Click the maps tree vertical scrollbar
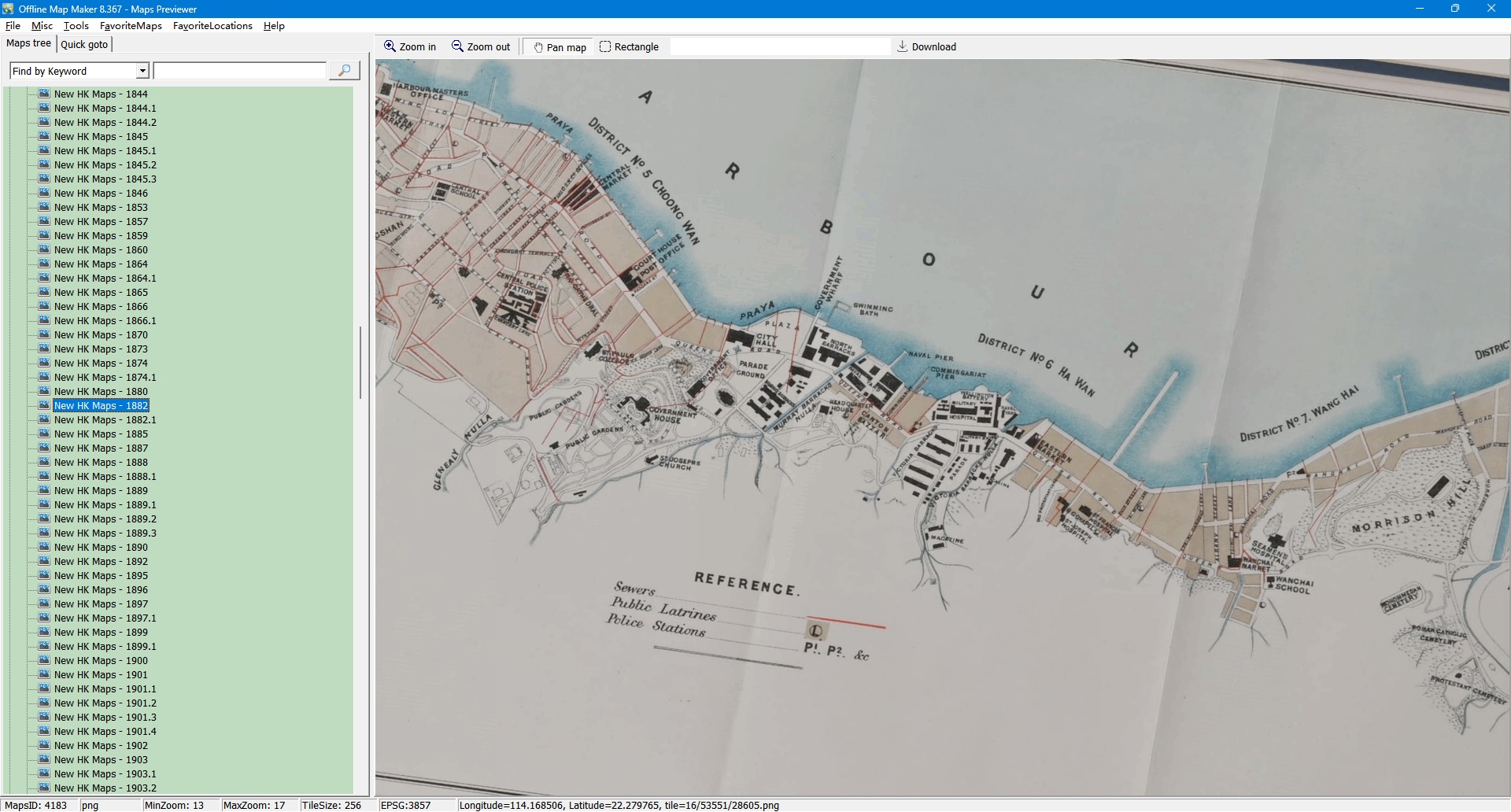Viewport: 1511px width, 812px height. pos(360,362)
